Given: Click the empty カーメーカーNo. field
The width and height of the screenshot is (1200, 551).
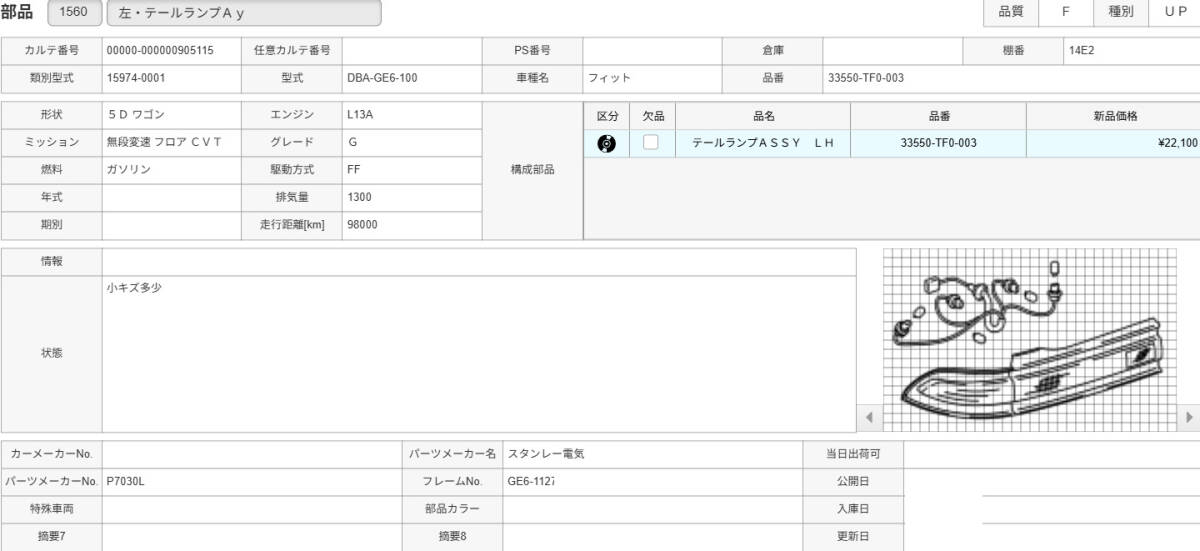Looking at the screenshot, I should pos(252,453).
